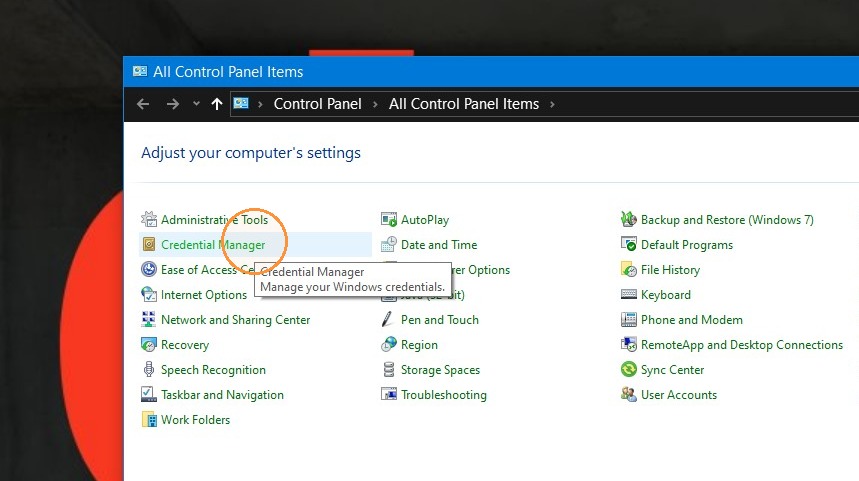859x481 pixels.
Task: Open the Network and Sharing Center icon
Action: pos(148,319)
